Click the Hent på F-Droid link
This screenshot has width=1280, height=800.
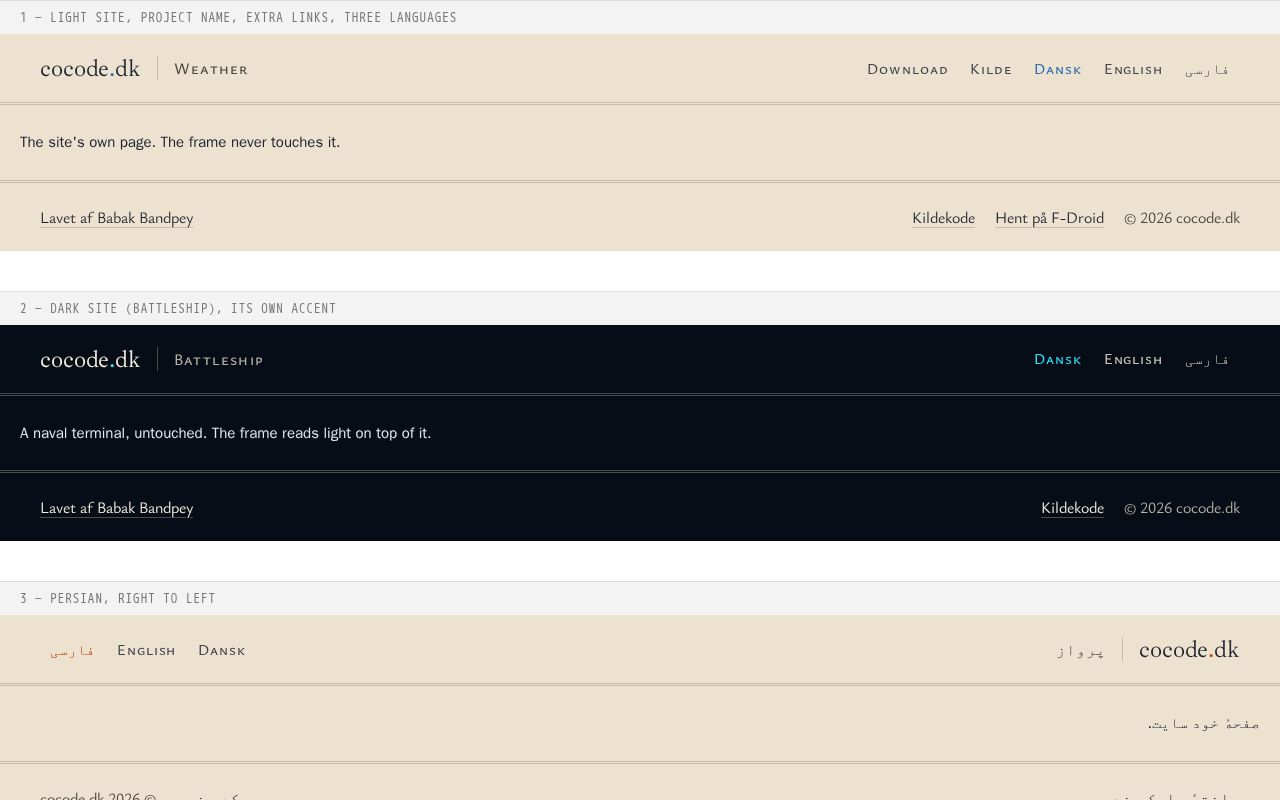coord(1049,218)
